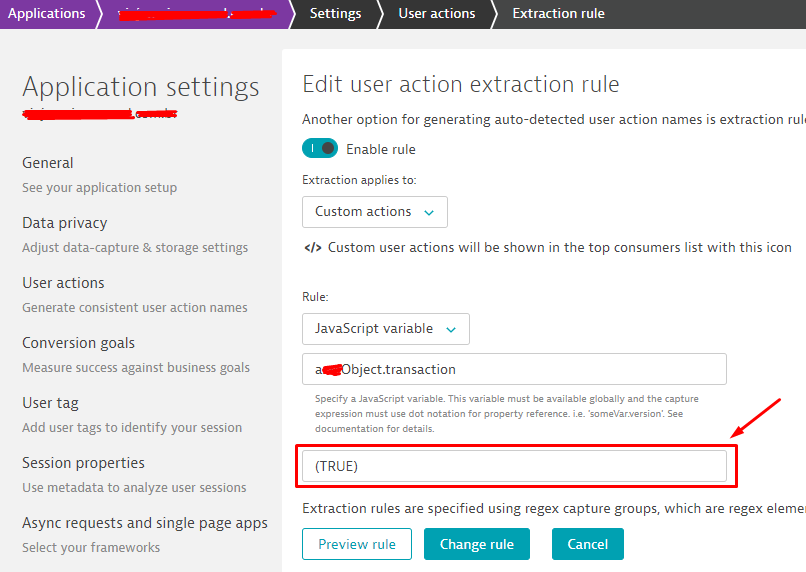Toggle the Enable rule switch
Image resolution: width=806 pixels, height=572 pixels.
tap(320, 148)
